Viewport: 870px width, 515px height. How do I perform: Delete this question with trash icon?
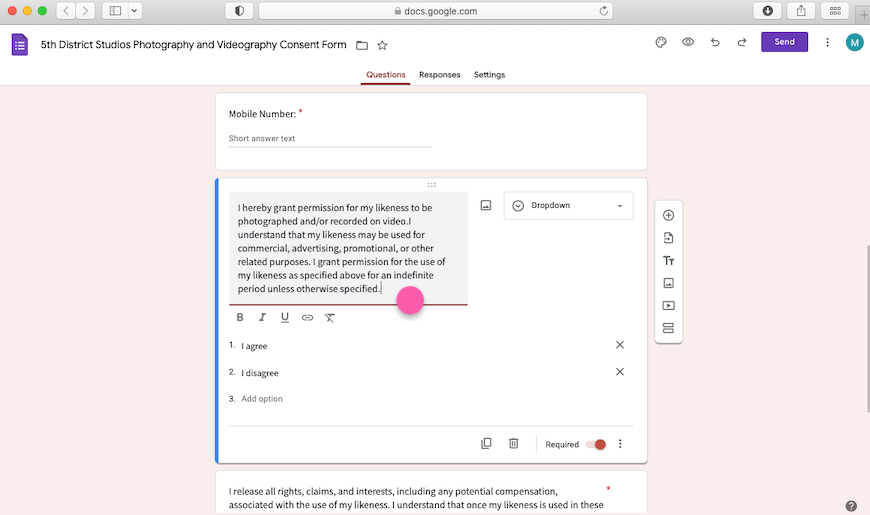513,443
